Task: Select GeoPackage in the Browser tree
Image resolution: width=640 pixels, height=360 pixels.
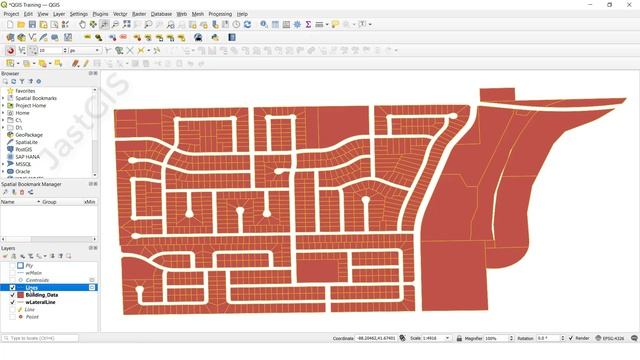Action: pyautogui.click(x=29, y=135)
